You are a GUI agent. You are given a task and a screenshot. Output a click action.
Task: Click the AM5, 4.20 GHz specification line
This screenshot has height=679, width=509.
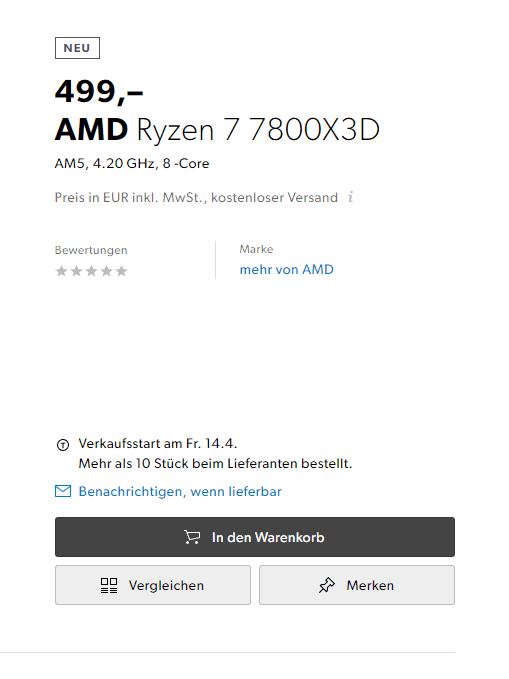pos(132,163)
